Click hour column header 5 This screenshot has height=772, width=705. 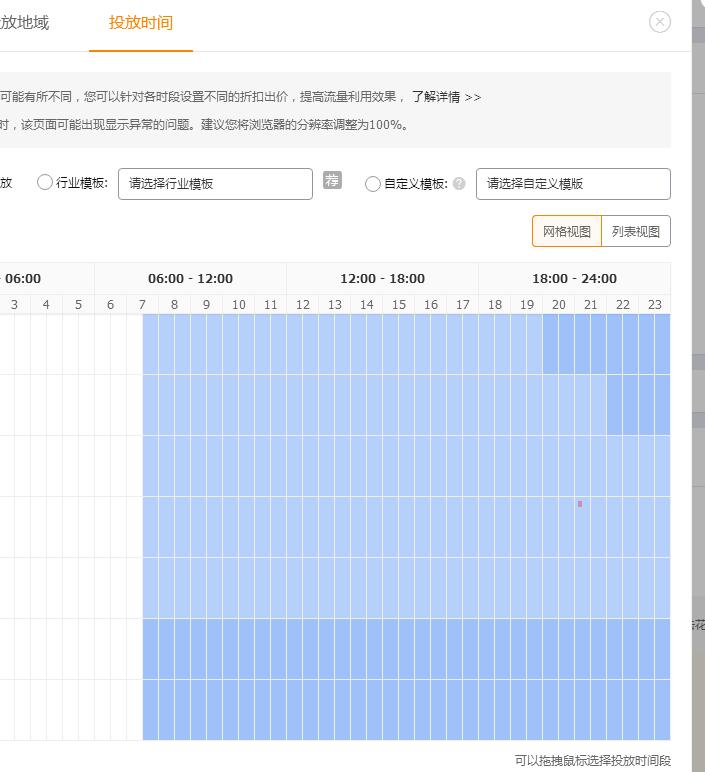point(78,304)
